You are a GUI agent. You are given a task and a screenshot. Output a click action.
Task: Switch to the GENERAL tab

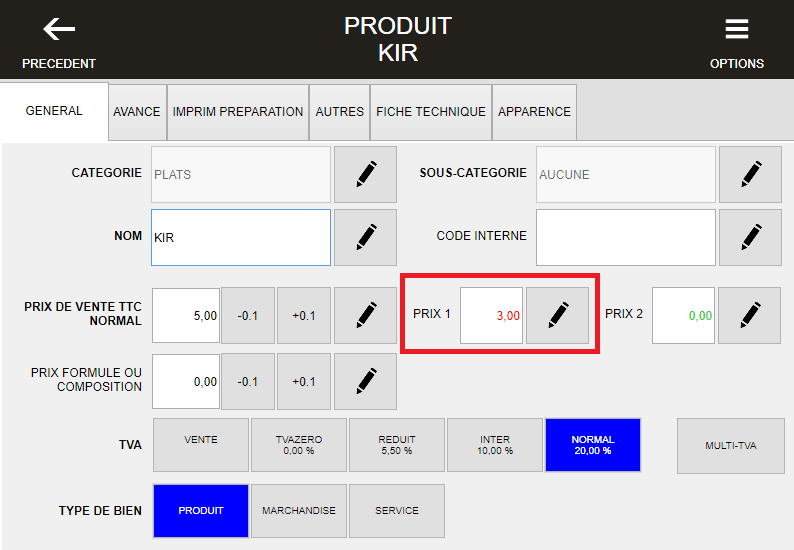54,111
